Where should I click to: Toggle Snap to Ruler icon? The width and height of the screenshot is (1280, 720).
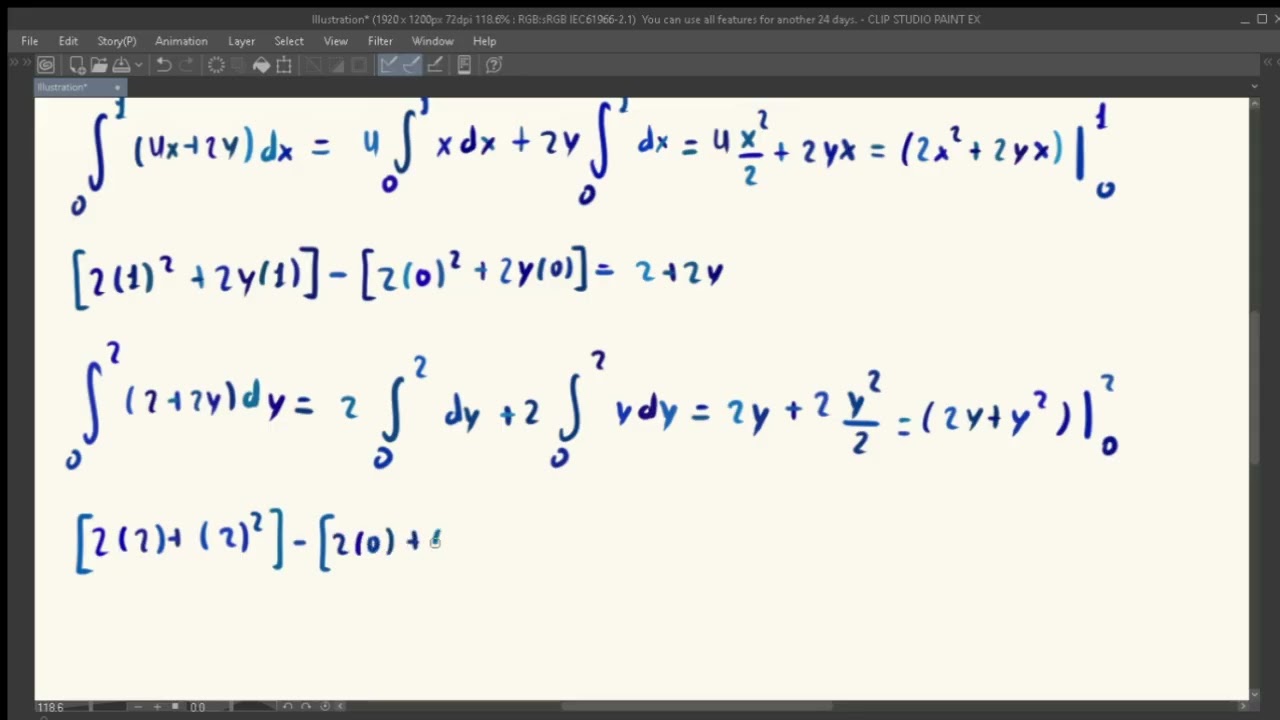388,65
